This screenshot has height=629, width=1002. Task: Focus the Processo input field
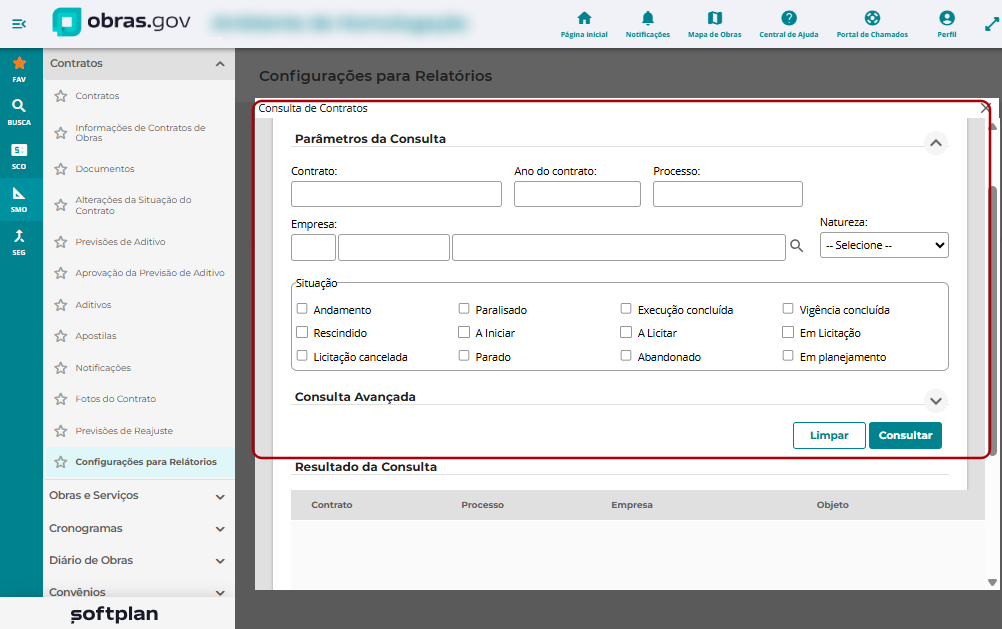pyautogui.click(x=727, y=194)
